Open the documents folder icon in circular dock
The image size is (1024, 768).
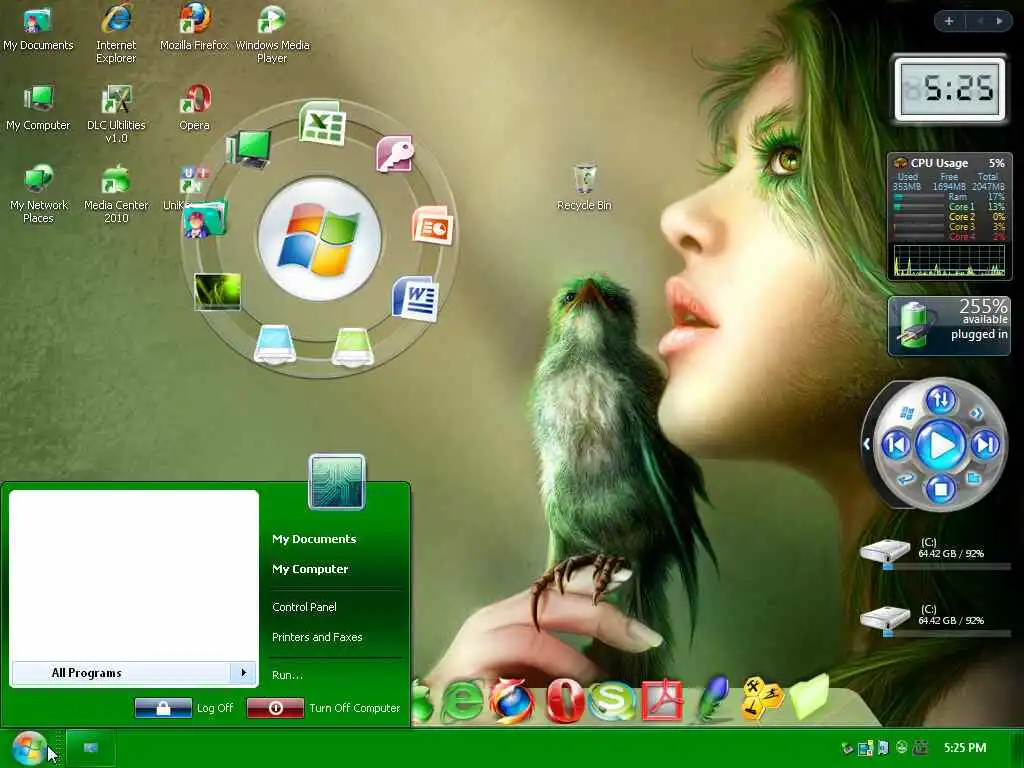205,219
